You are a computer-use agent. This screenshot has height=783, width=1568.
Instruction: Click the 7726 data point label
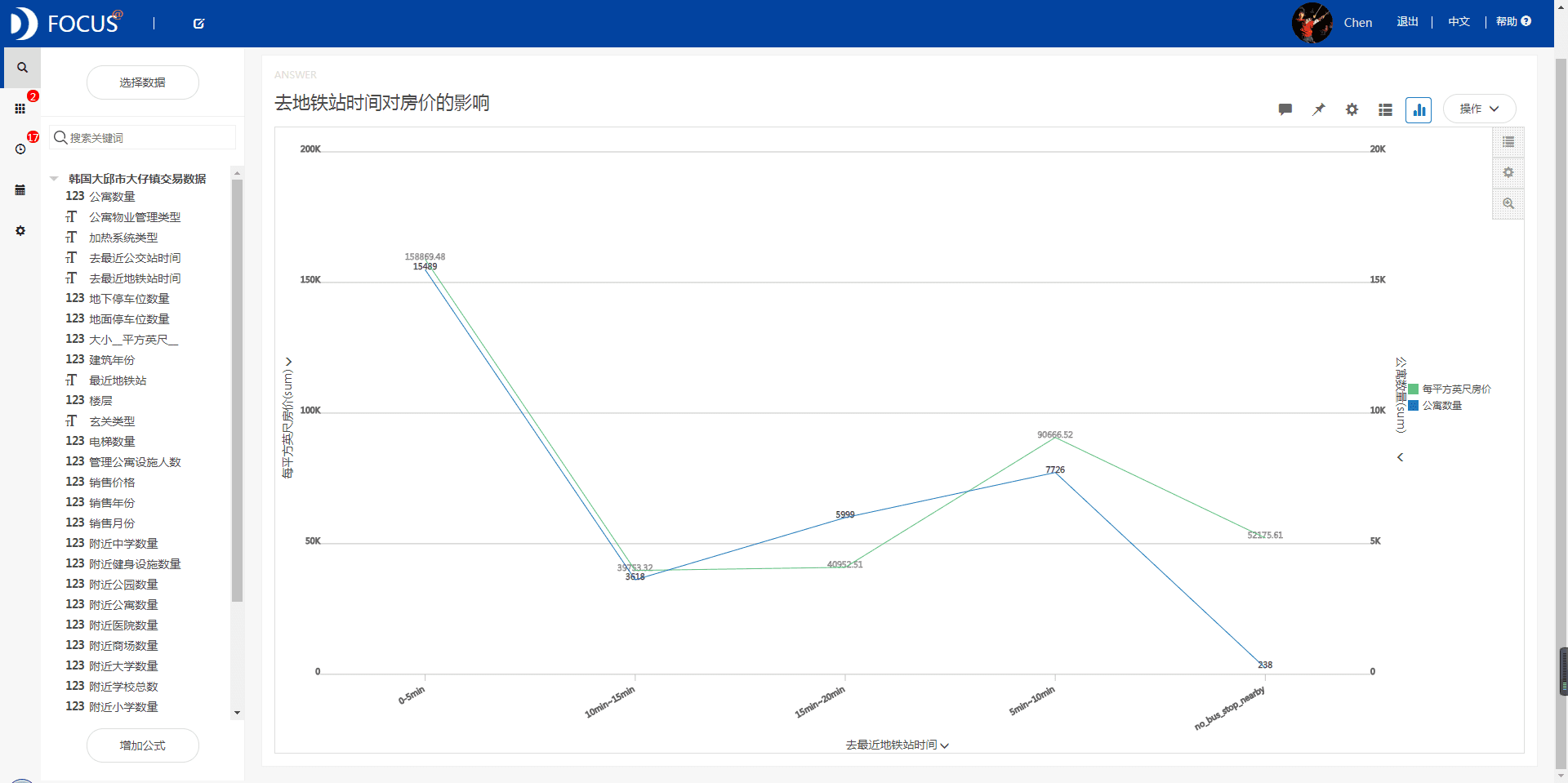coord(1055,469)
